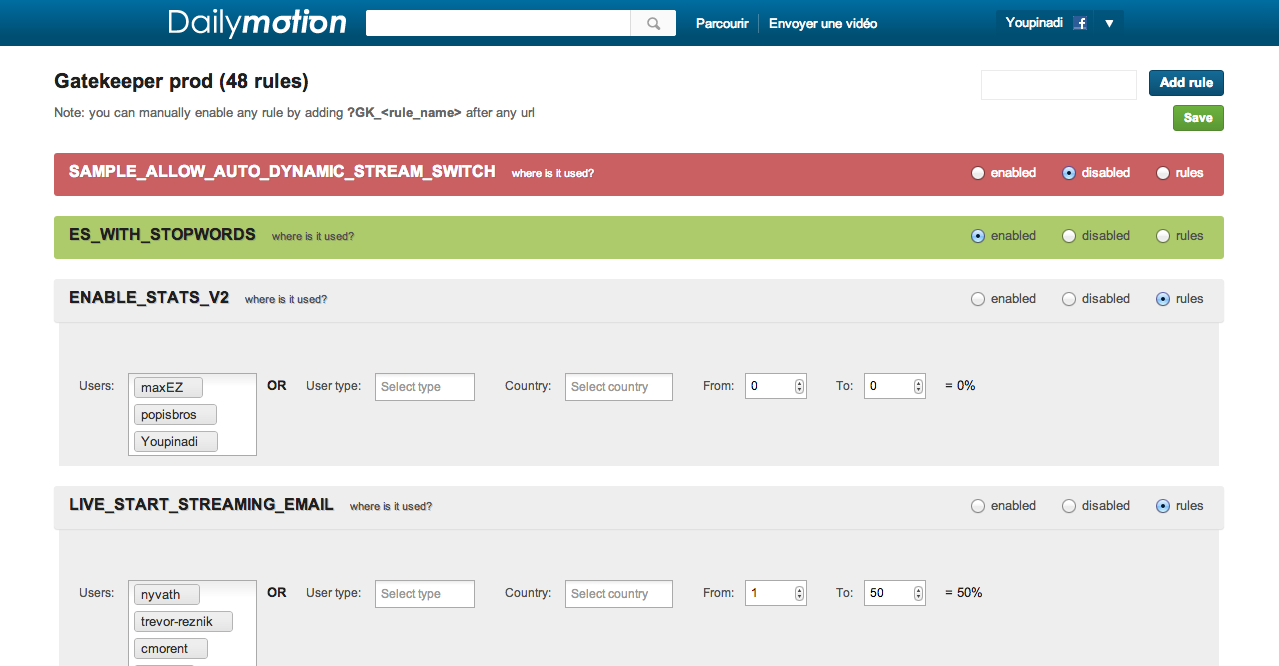Click the search magnifier icon

point(653,24)
